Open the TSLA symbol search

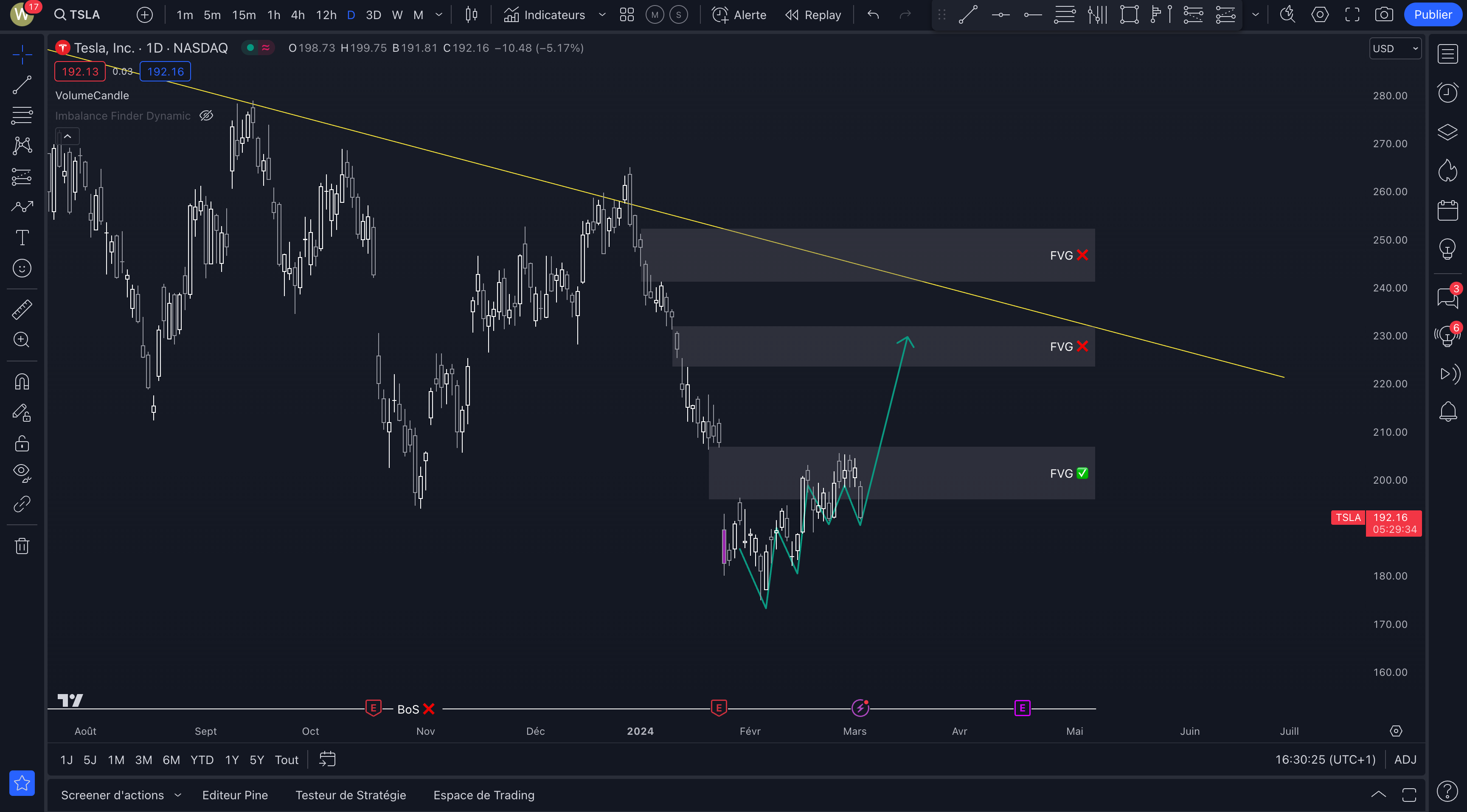pos(77,15)
